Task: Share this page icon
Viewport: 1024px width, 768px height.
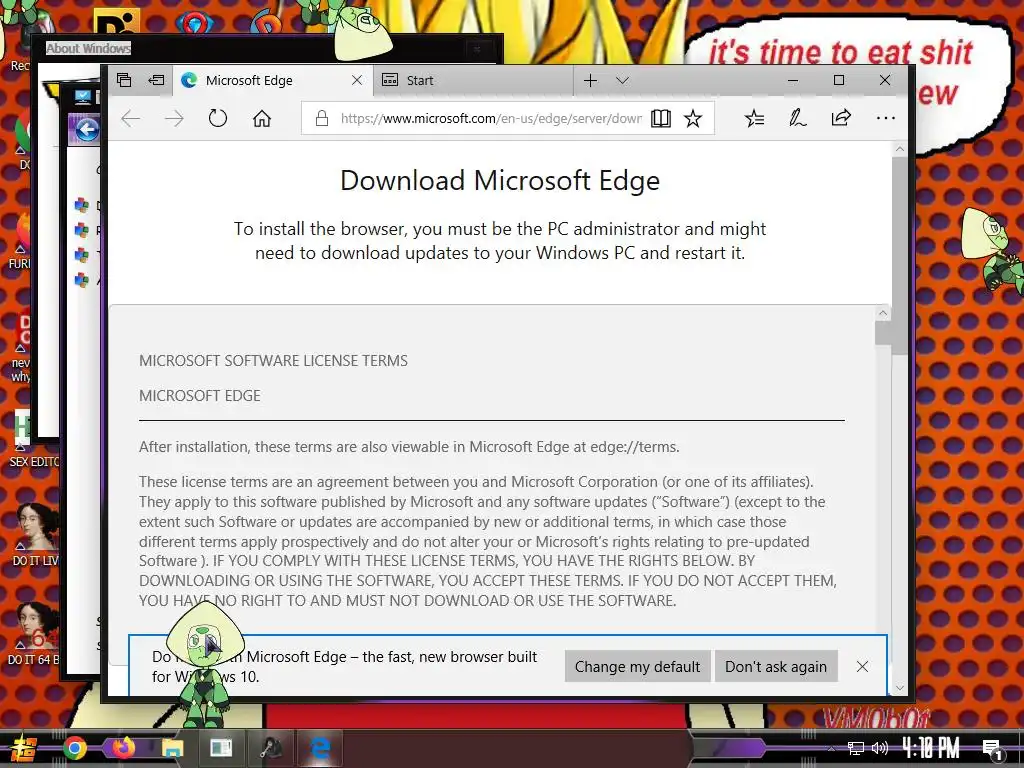Action: [x=841, y=118]
